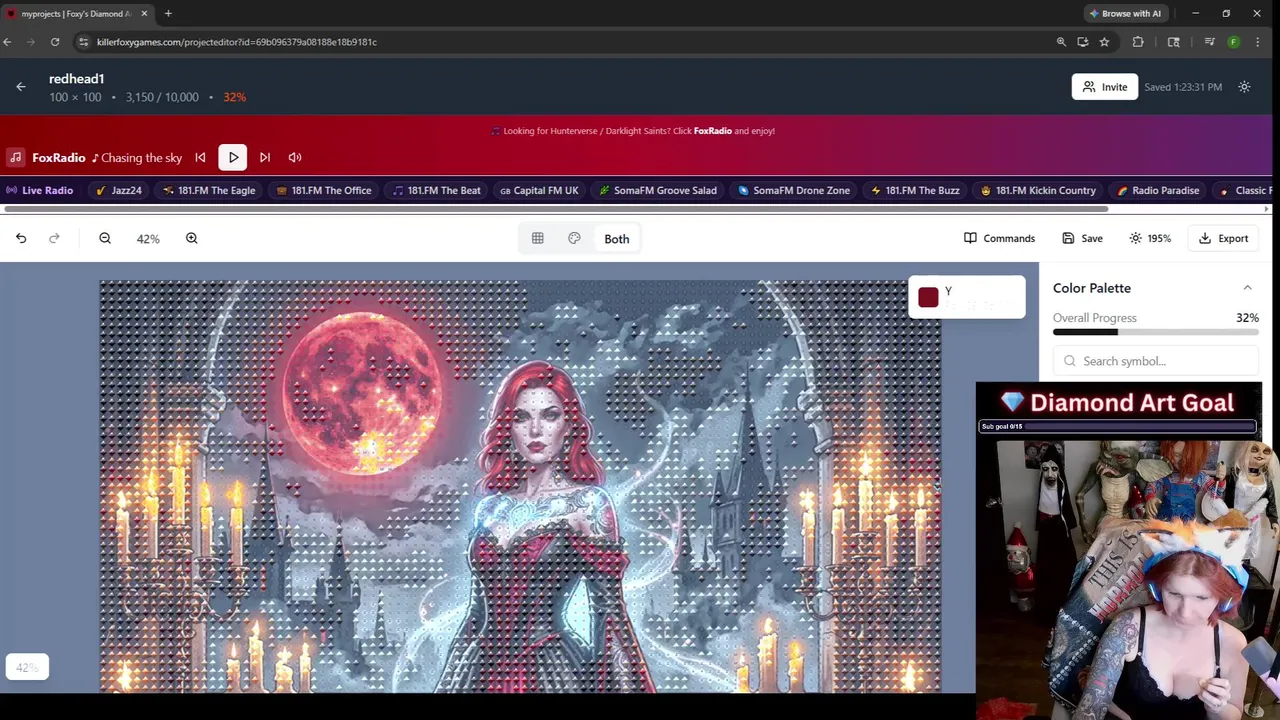The image size is (1280, 720).
Task: Click the 32% progress text in header
Action: click(235, 97)
